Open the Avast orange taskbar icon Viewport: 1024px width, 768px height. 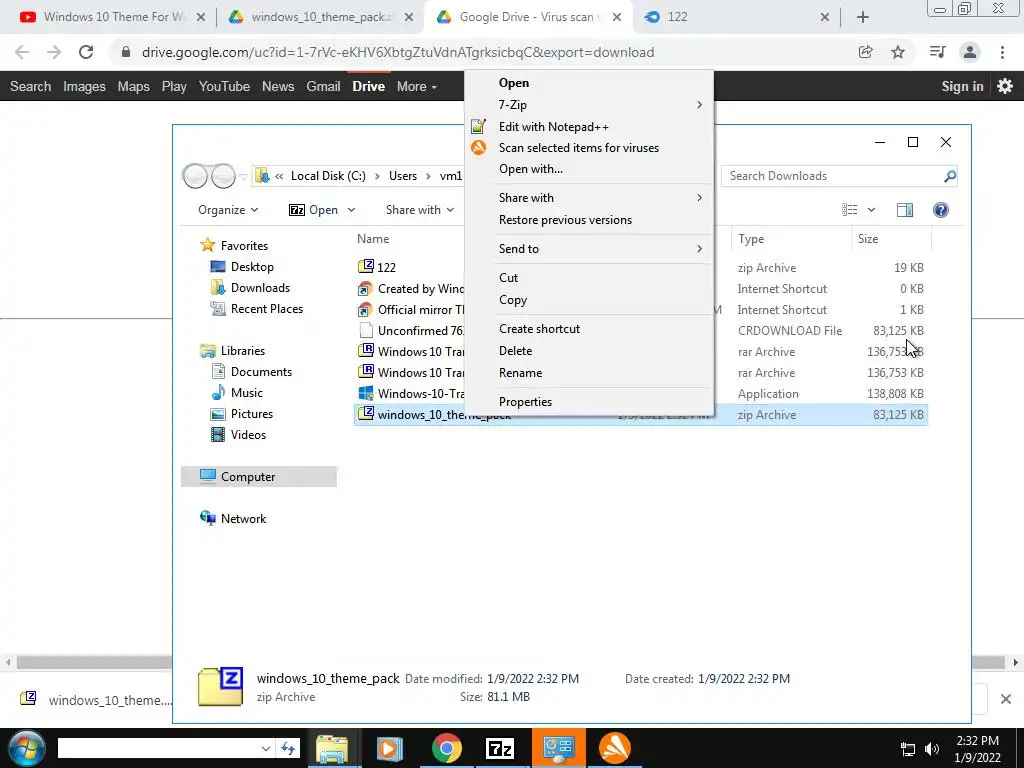coord(615,748)
